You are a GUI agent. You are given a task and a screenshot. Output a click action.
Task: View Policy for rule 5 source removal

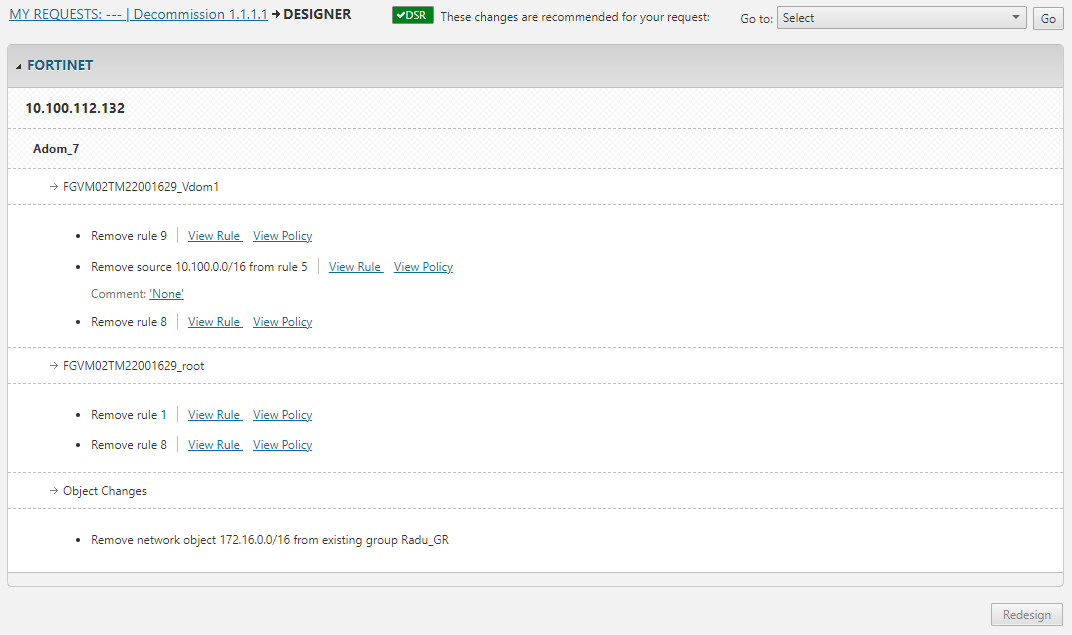coord(423,267)
